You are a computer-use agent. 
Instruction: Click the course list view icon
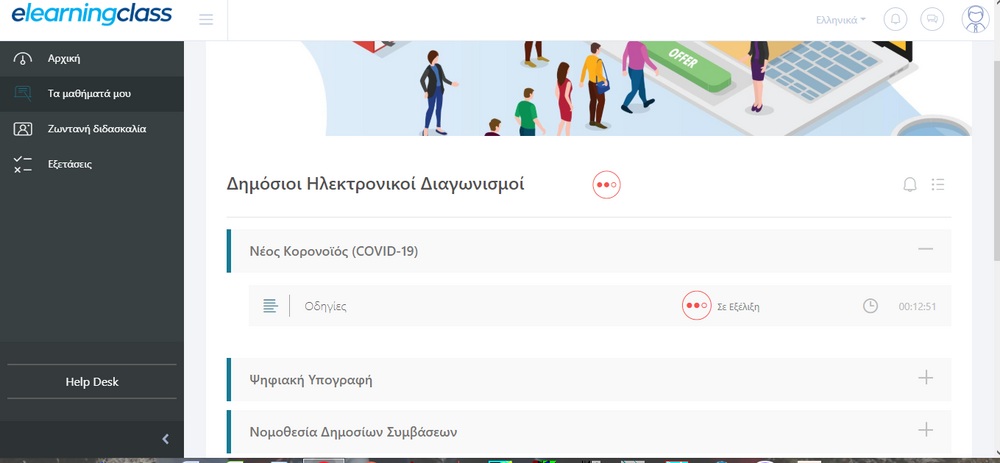coord(938,184)
